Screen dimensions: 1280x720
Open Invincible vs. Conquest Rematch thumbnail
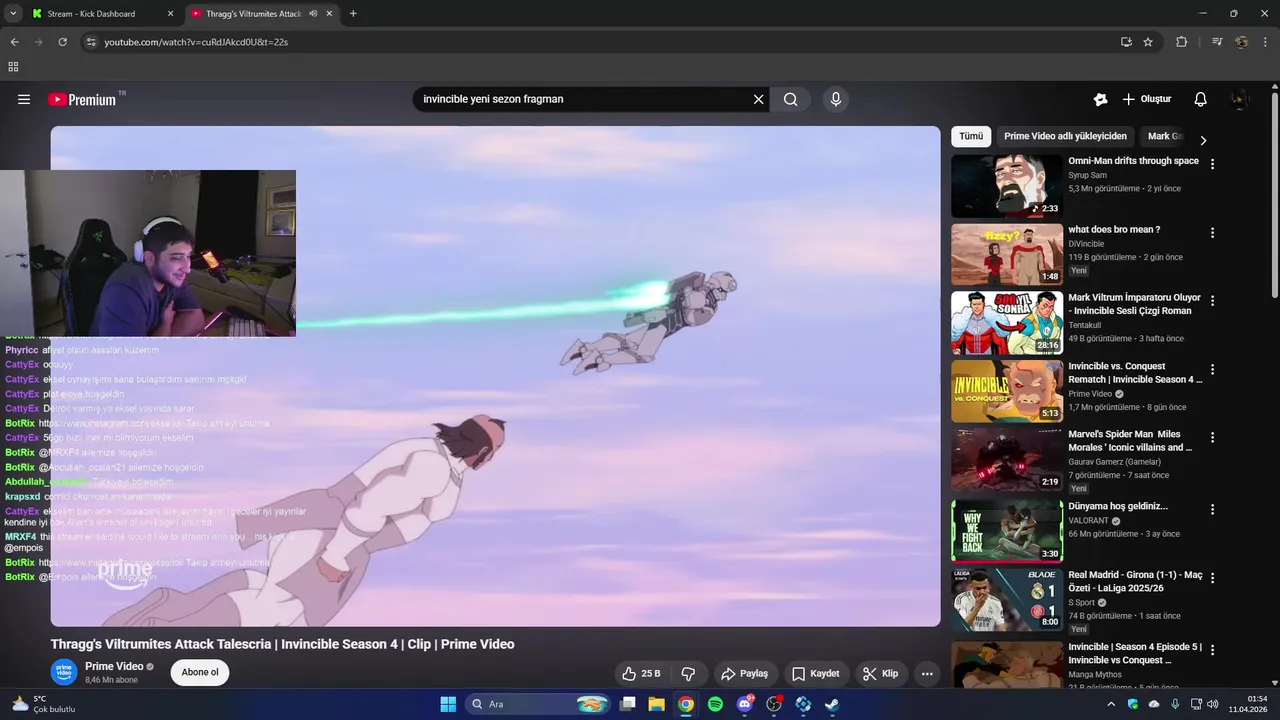1007,391
